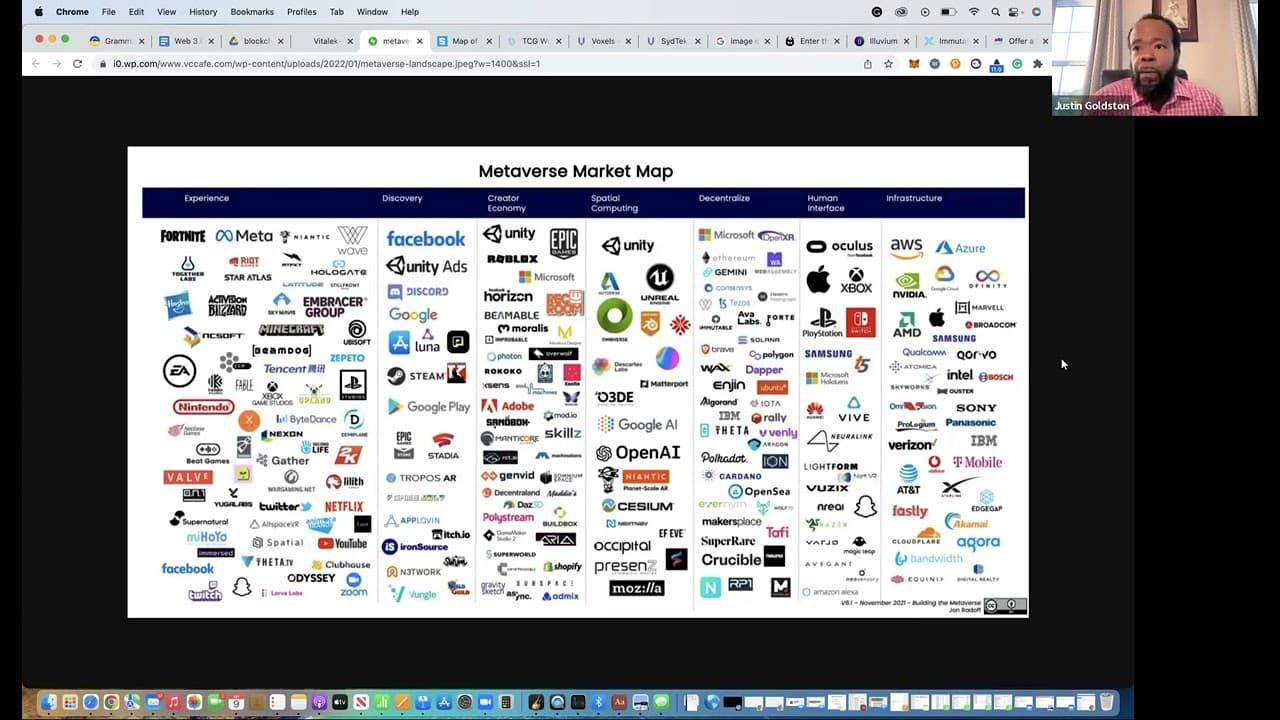Screen dimensions: 1280x720
Task: Open the Help menu
Action: point(410,12)
